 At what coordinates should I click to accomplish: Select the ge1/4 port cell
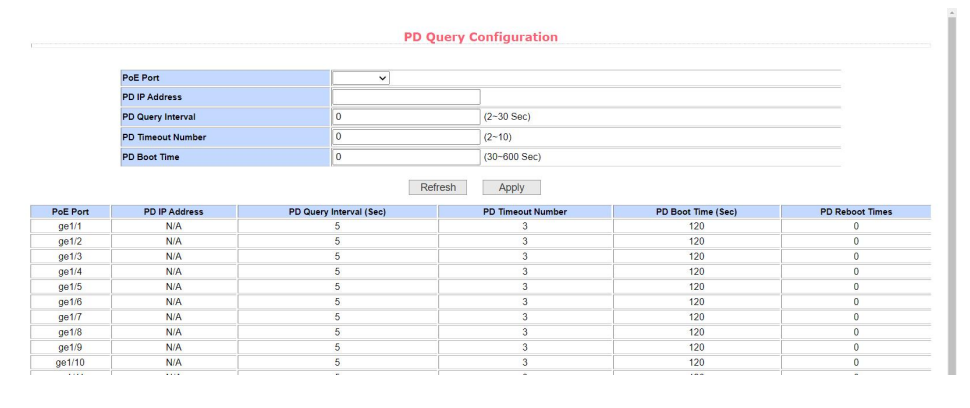tap(71, 271)
